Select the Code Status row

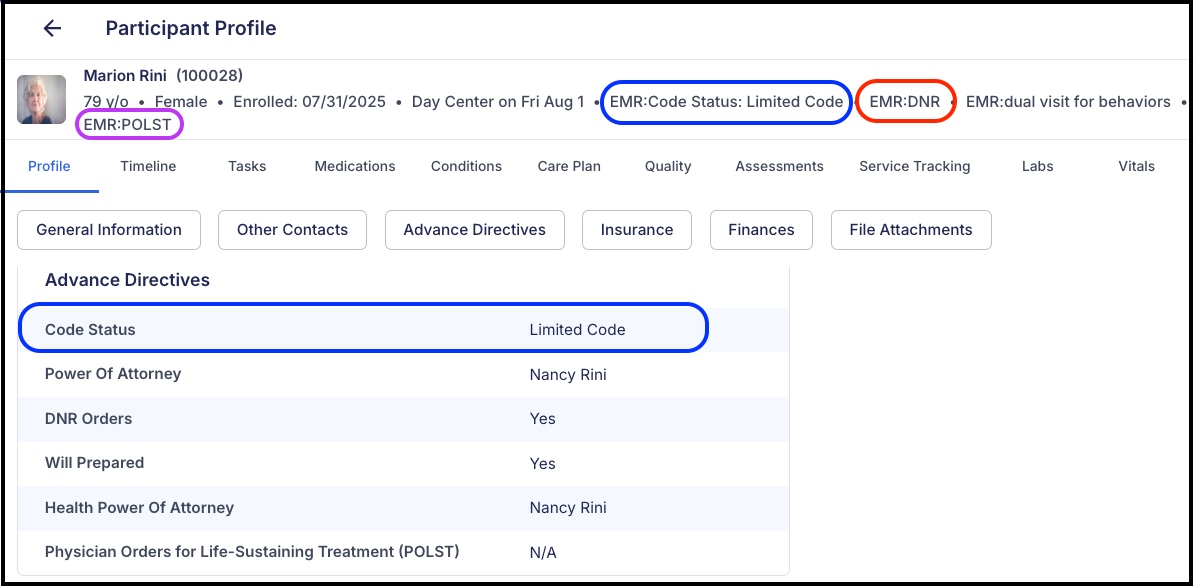click(404, 330)
